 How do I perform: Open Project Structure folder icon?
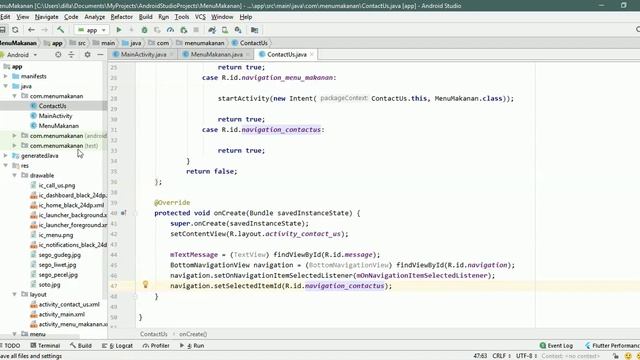pos(254,30)
